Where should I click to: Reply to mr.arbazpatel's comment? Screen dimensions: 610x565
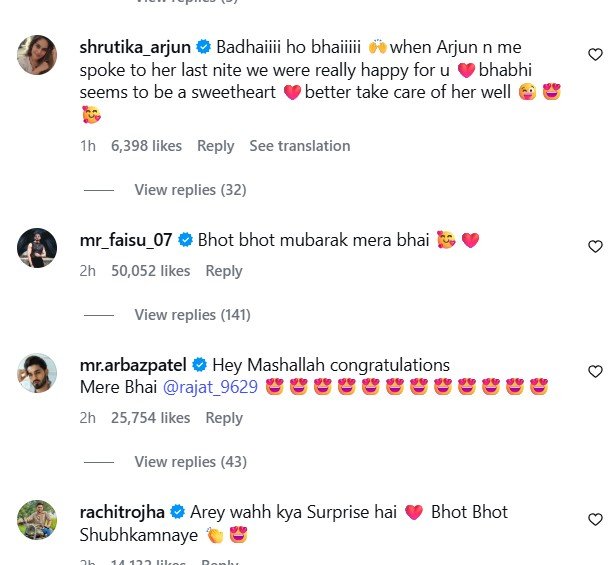[224, 418]
